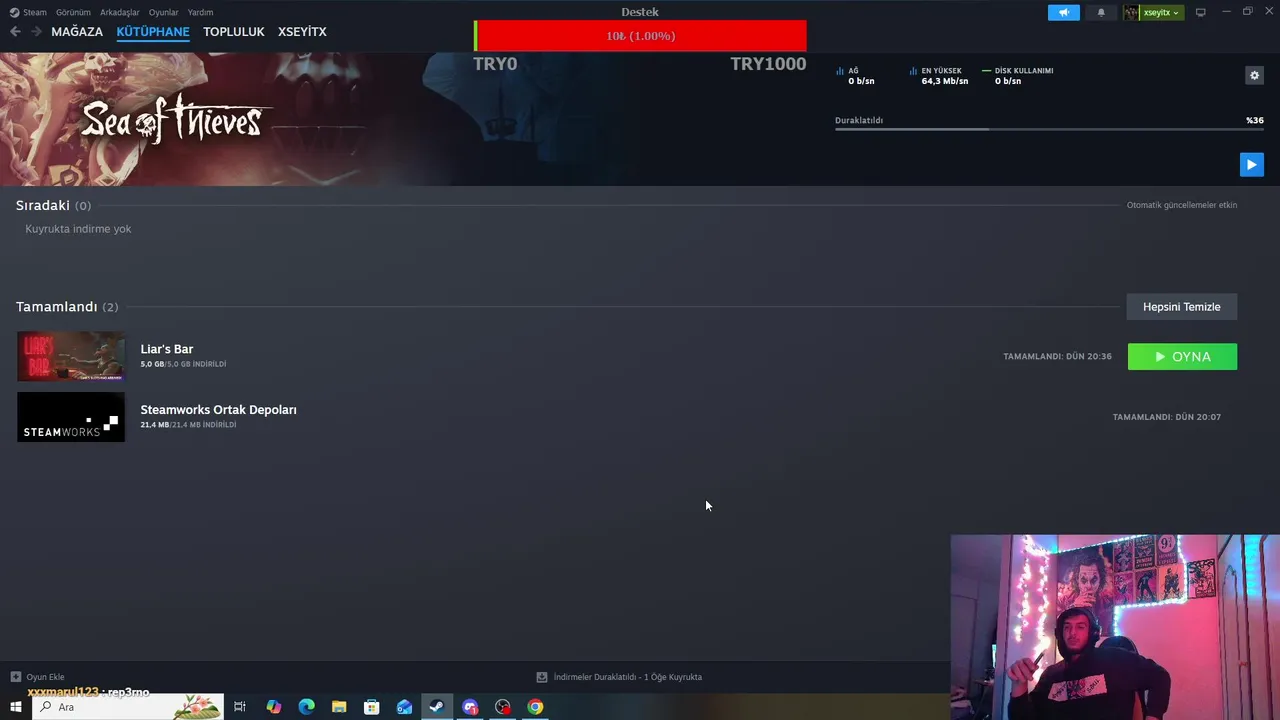Open download settings gear icon
Screen dimensions: 1280x720
click(x=1254, y=75)
